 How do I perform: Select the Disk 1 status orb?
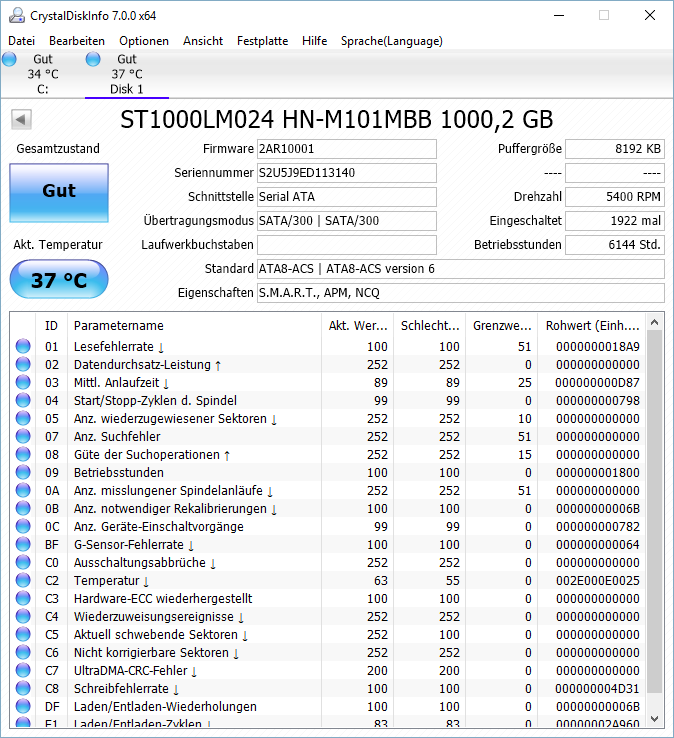[x=93, y=59]
